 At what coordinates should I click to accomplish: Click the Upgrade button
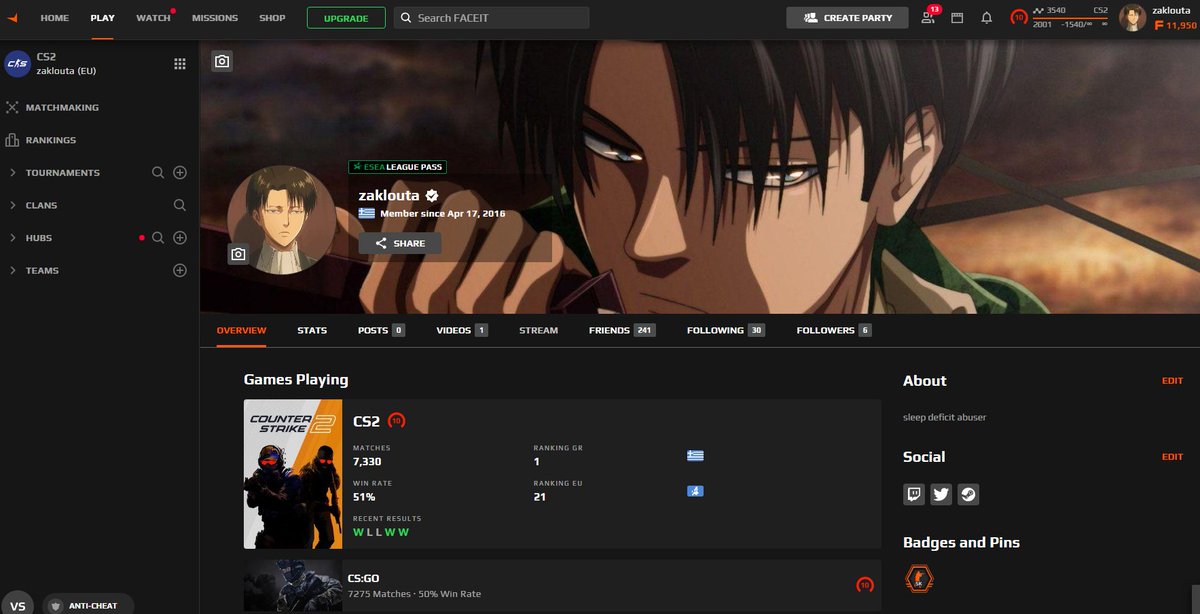(x=346, y=18)
